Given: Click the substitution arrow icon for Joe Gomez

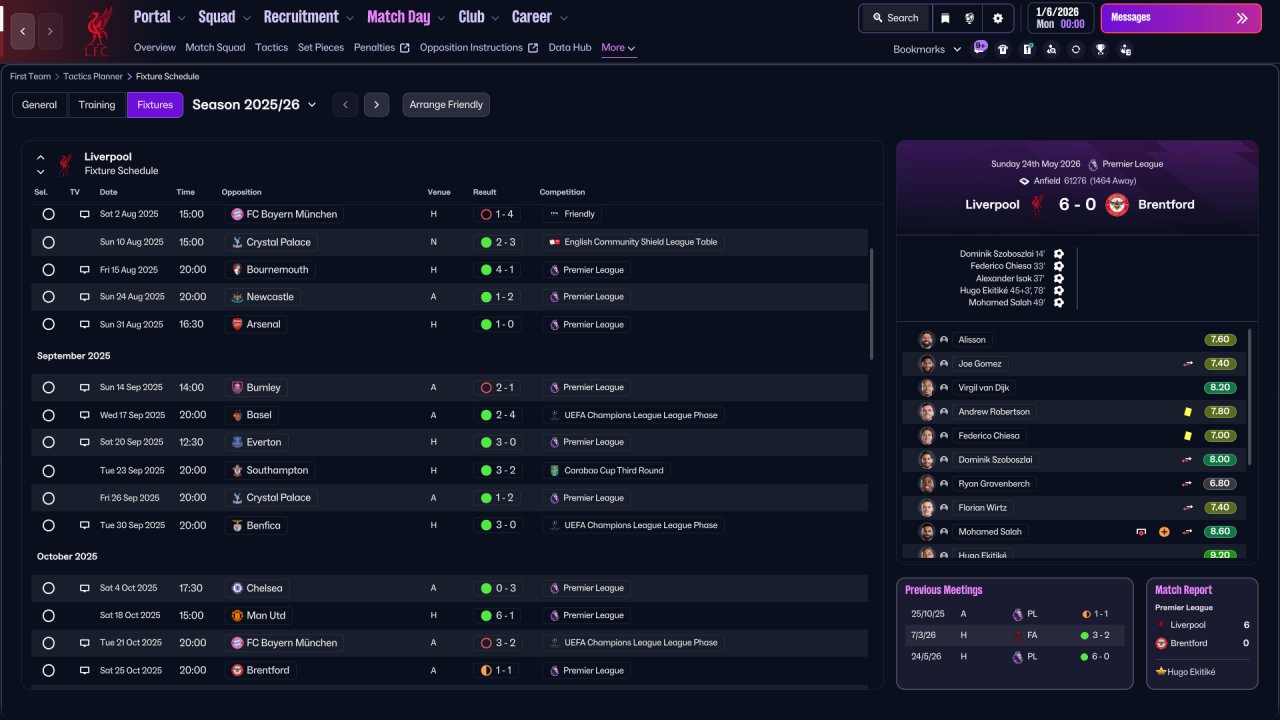Looking at the screenshot, I should pyautogui.click(x=1187, y=364).
